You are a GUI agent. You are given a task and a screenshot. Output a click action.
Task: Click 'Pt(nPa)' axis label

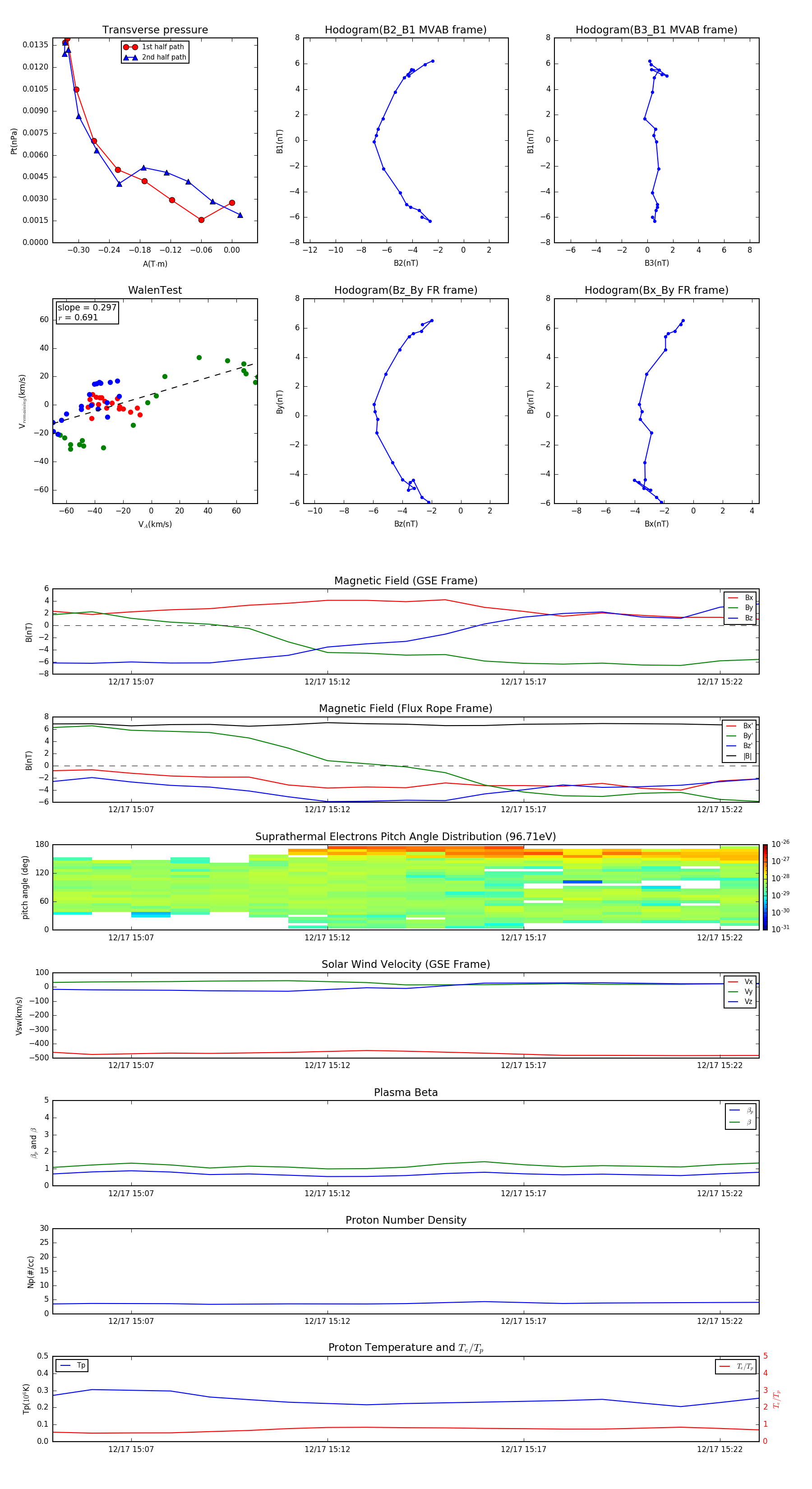pyautogui.click(x=14, y=141)
